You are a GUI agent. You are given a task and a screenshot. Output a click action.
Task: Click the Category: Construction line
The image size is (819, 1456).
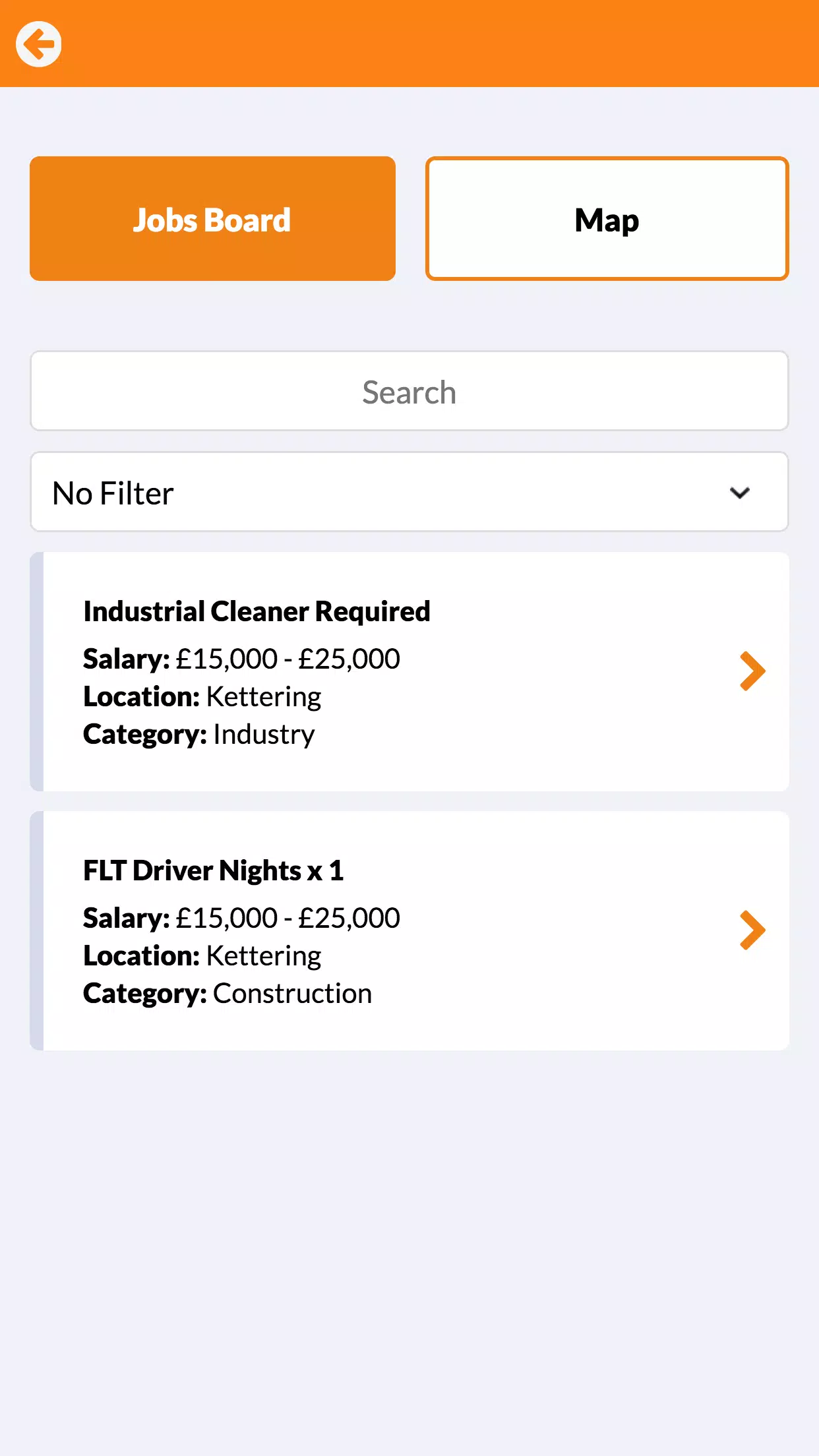coord(228,994)
